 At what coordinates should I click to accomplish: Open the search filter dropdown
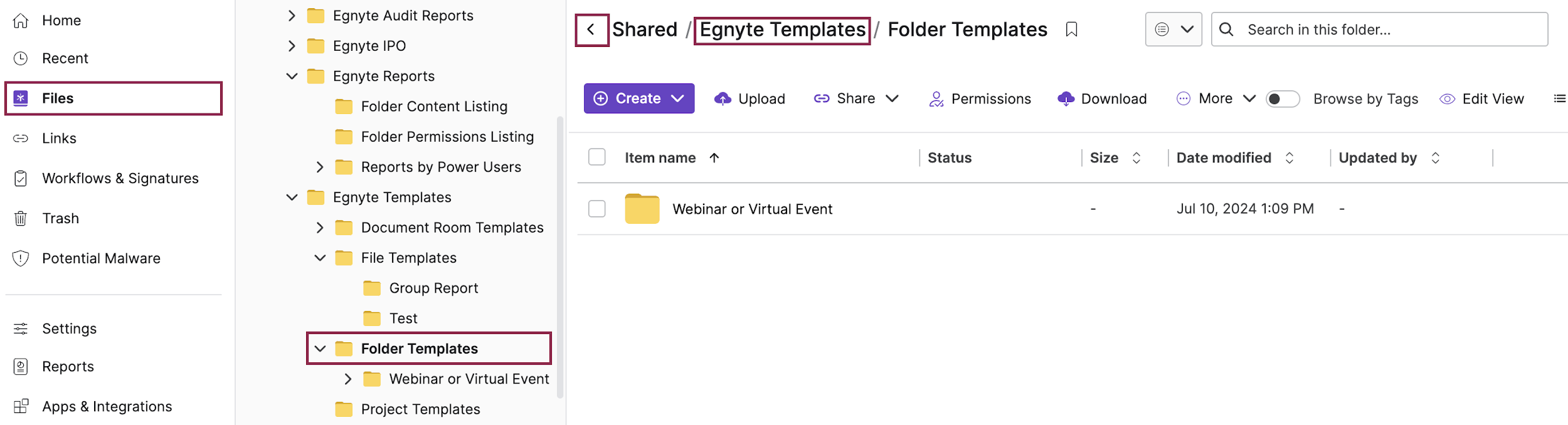point(1173,29)
